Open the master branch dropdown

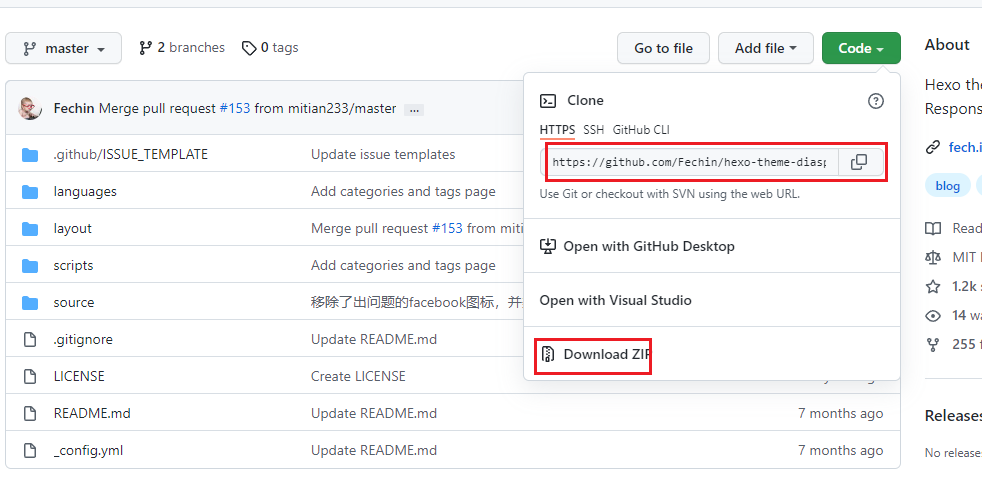[x=64, y=48]
